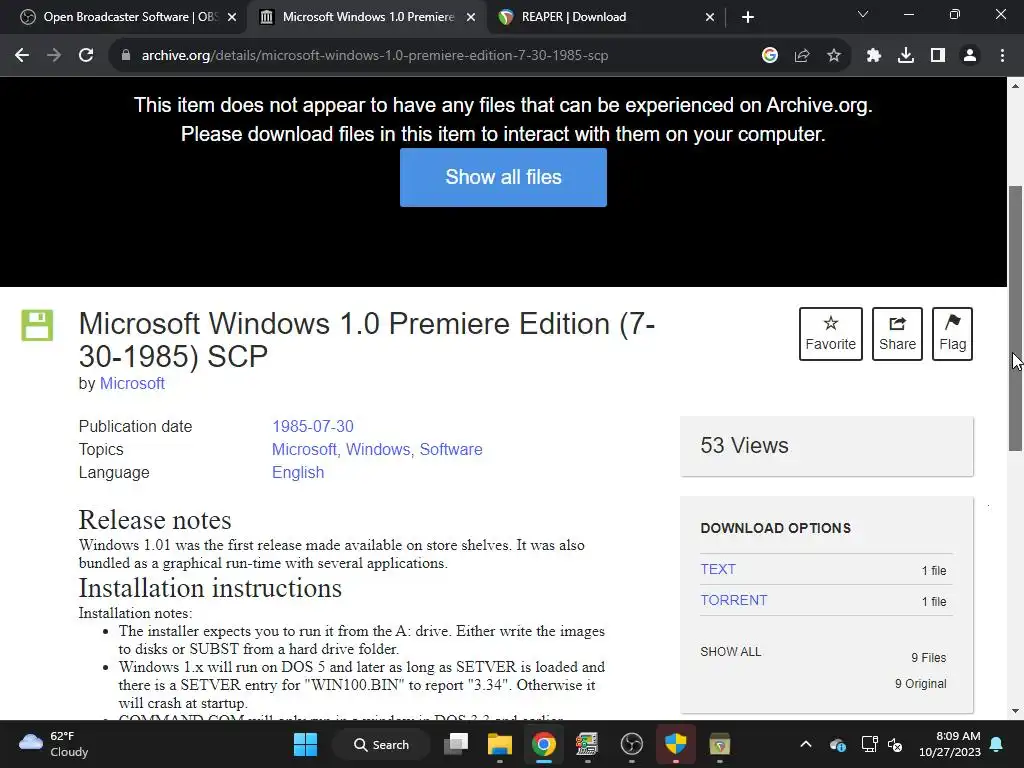Click the 9 Original text
This screenshot has height=768, width=1024.
coord(921,684)
